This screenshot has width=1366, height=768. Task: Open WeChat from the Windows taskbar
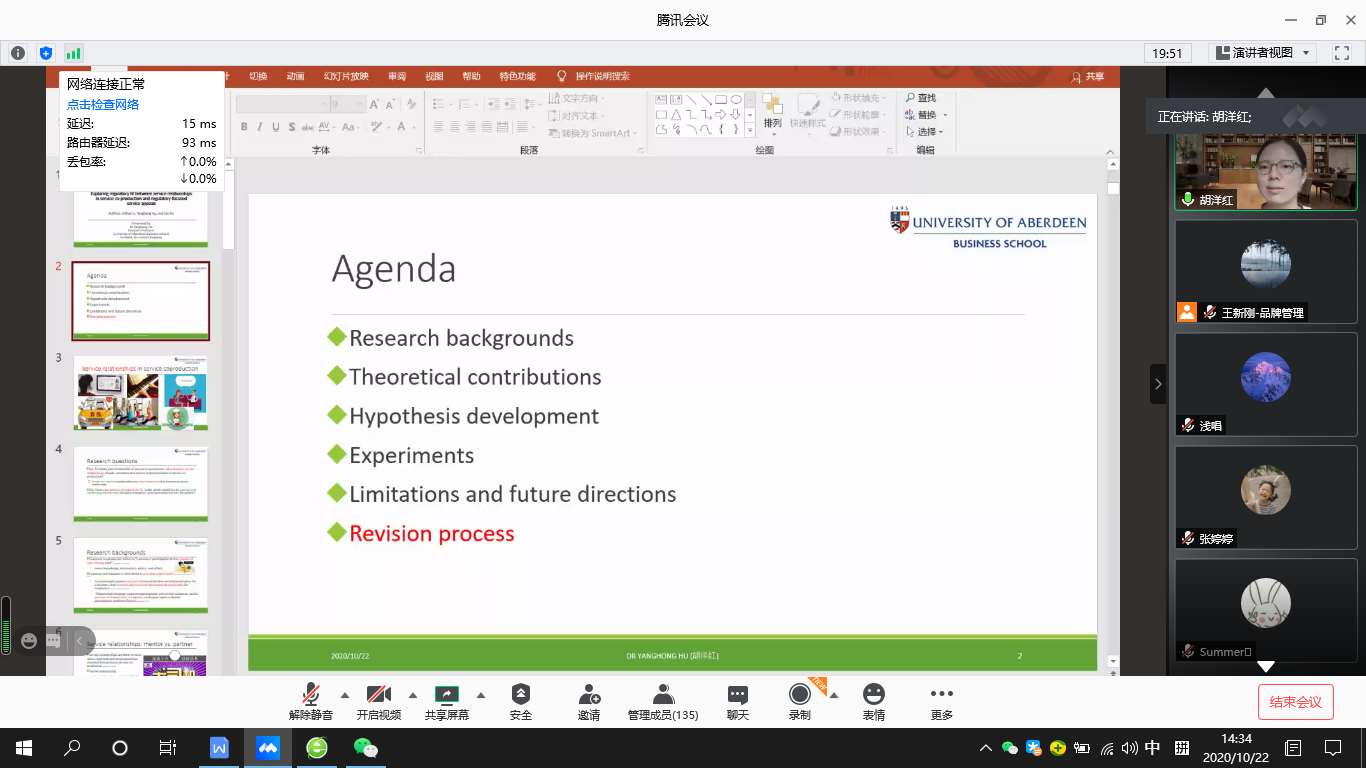366,748
